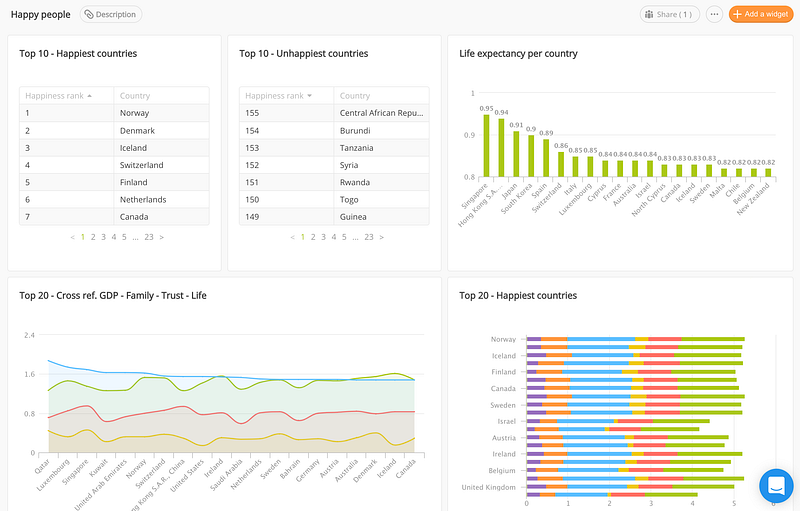Click the people icon in Share button
The image size is (800, 511).
pos(649,14)
